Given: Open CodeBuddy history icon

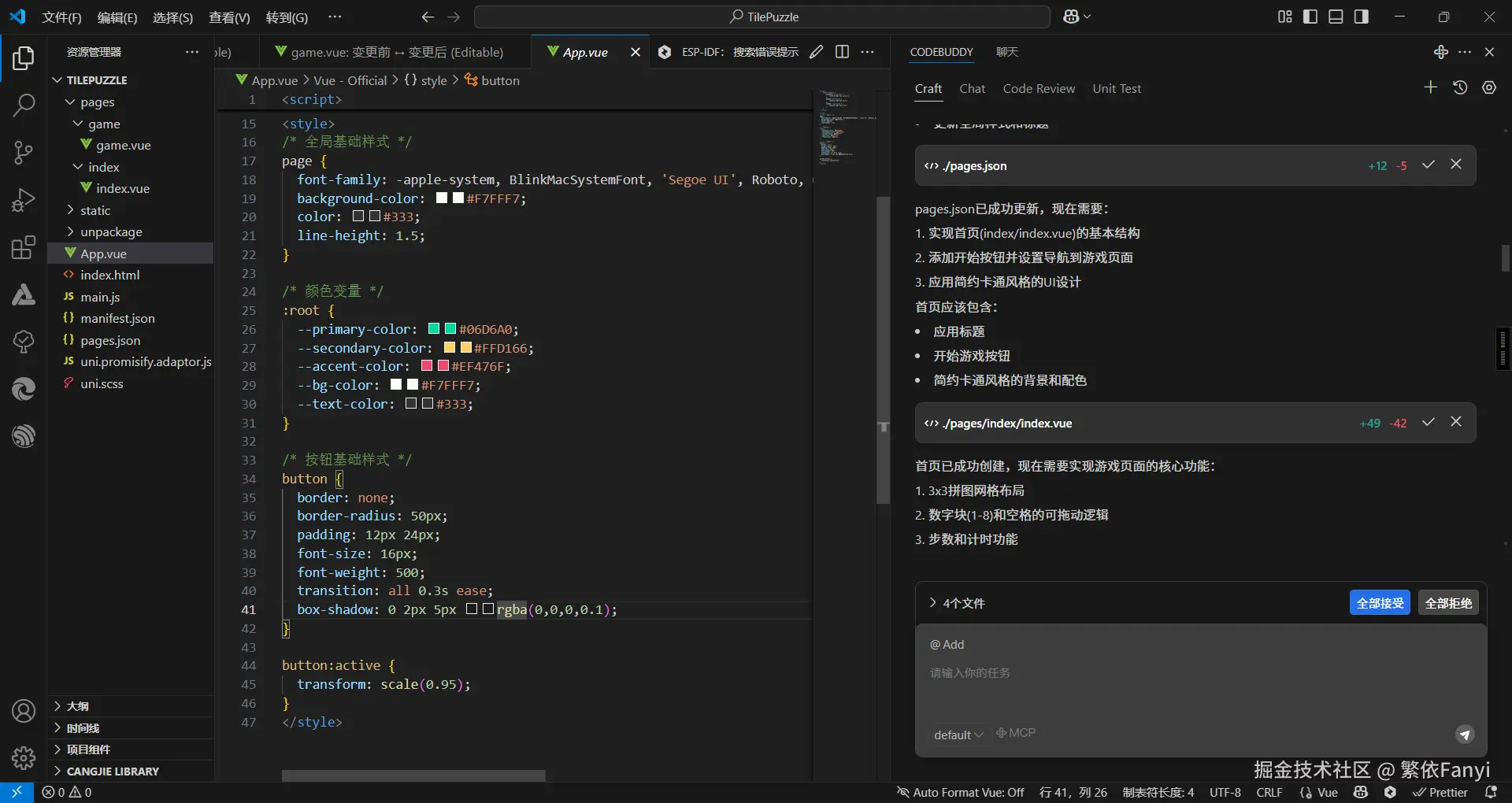Looking at the screenshot, I should [1460, 87].
